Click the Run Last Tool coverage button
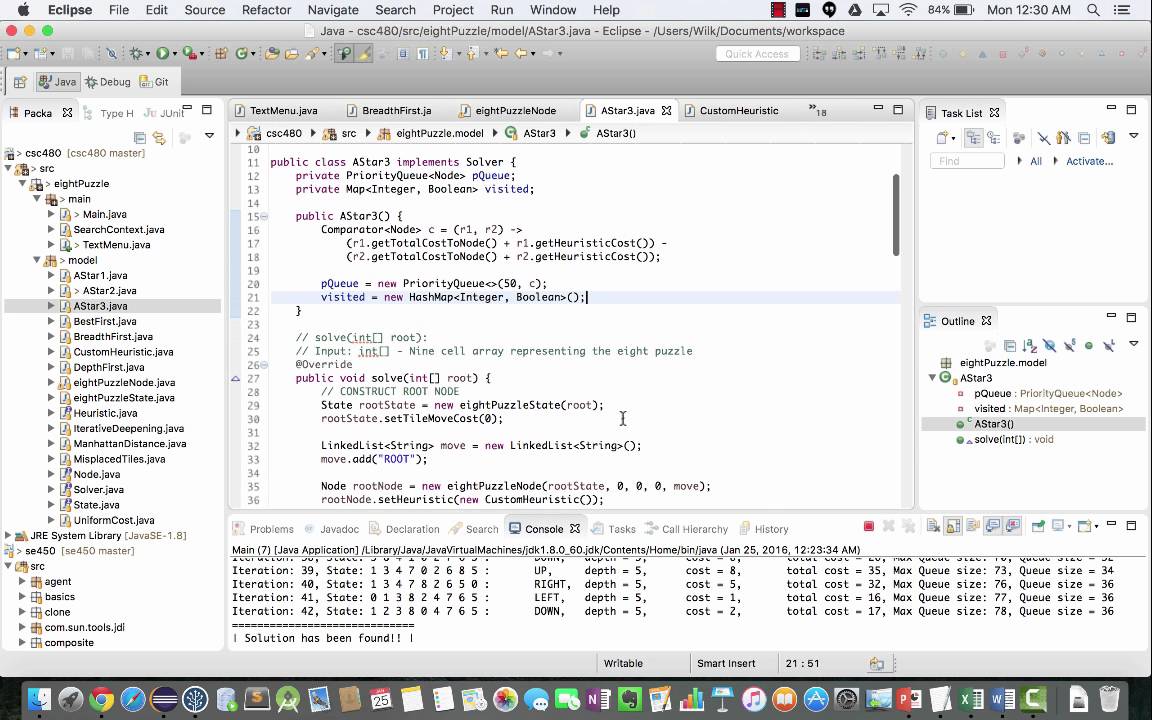Screen dimensions: 1152x720 point(189,53)
